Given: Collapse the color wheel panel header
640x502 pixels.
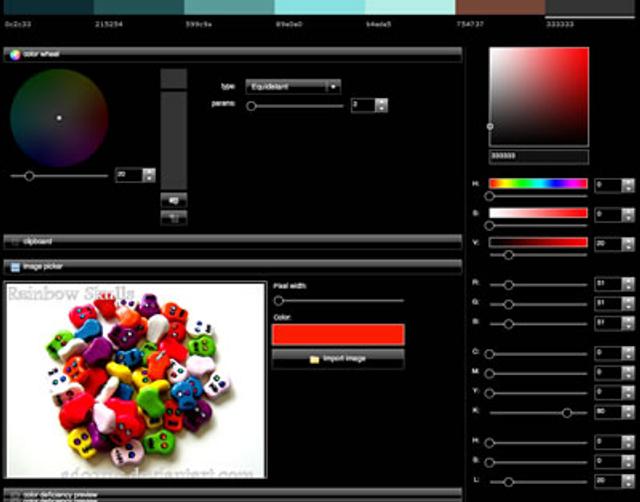Looking at the screenshot, I should coord(233,54).
